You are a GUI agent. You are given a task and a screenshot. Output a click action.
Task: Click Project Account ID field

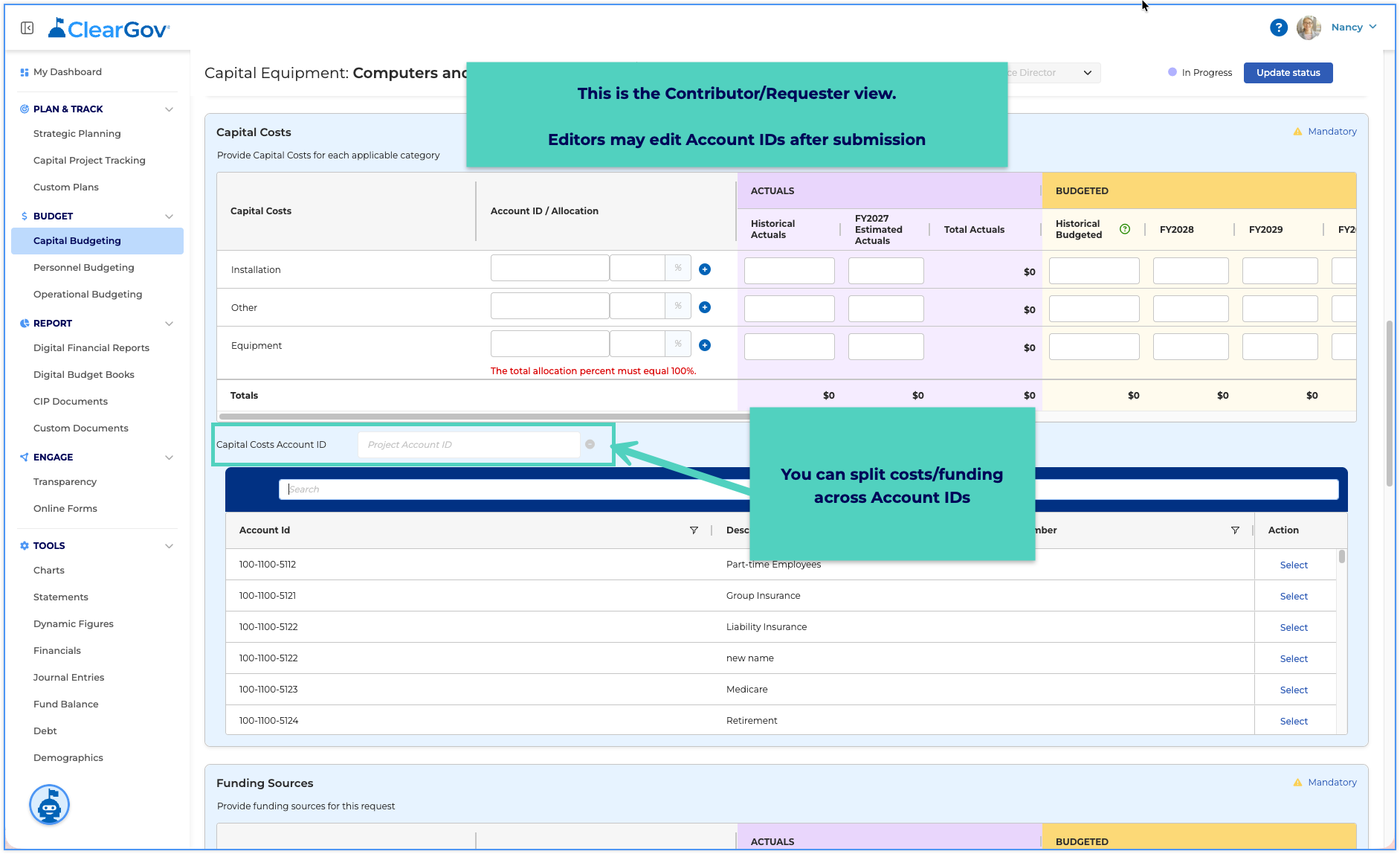click(469, 445)
